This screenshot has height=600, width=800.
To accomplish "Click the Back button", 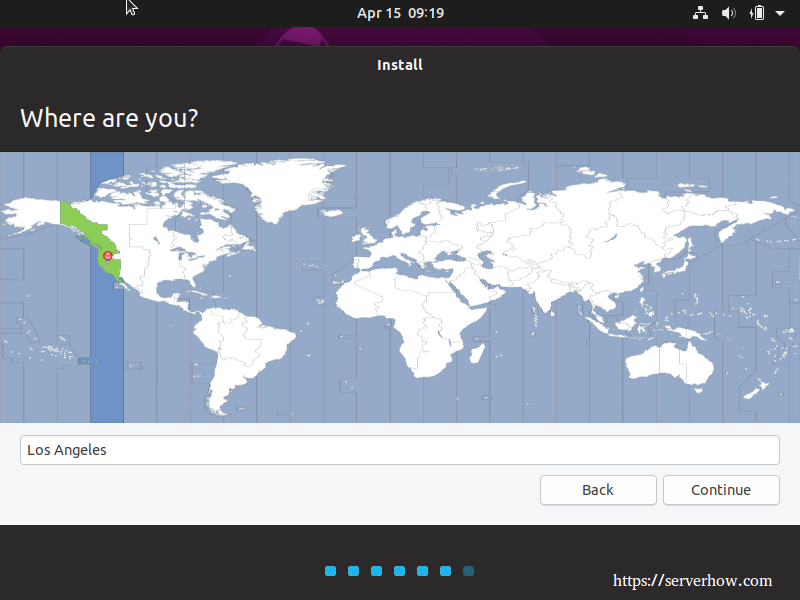I will click(598, 490).
